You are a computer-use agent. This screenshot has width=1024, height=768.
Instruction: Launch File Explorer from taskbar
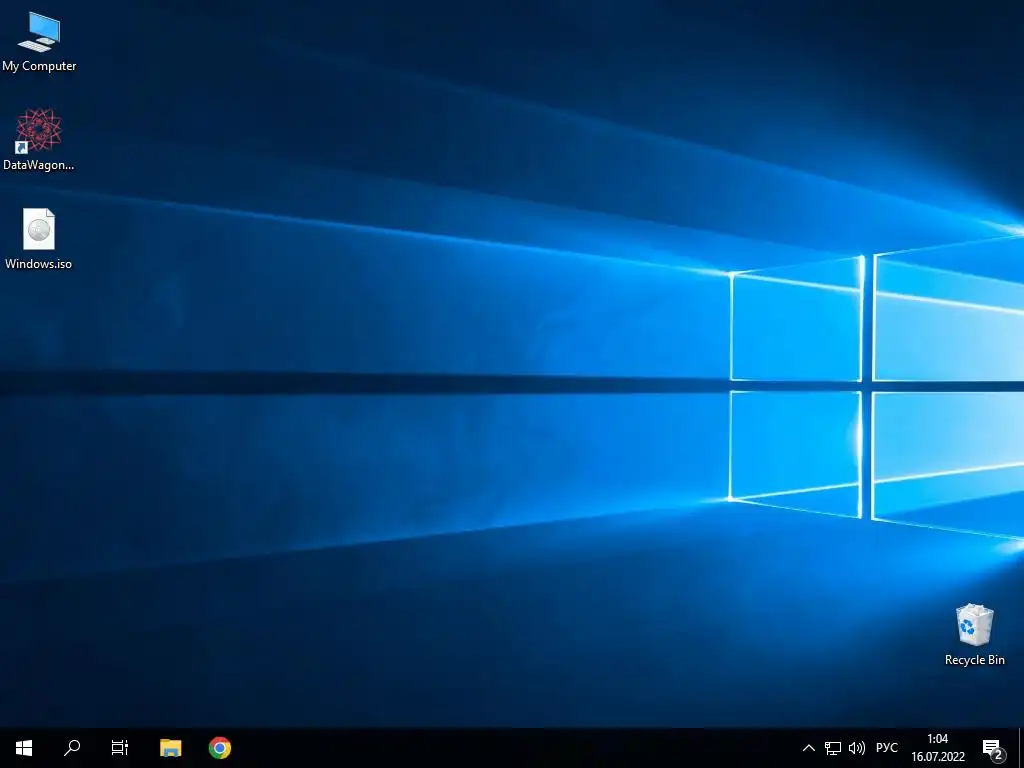170,748
